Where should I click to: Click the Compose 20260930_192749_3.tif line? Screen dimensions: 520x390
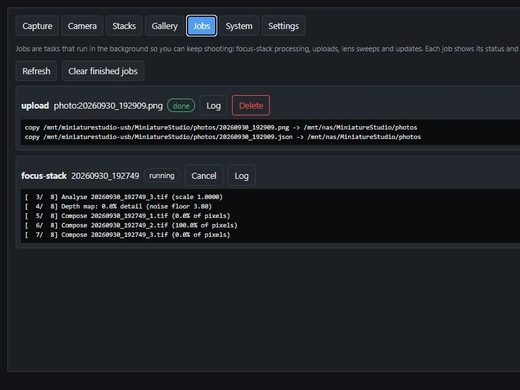[x=127, y=235]
